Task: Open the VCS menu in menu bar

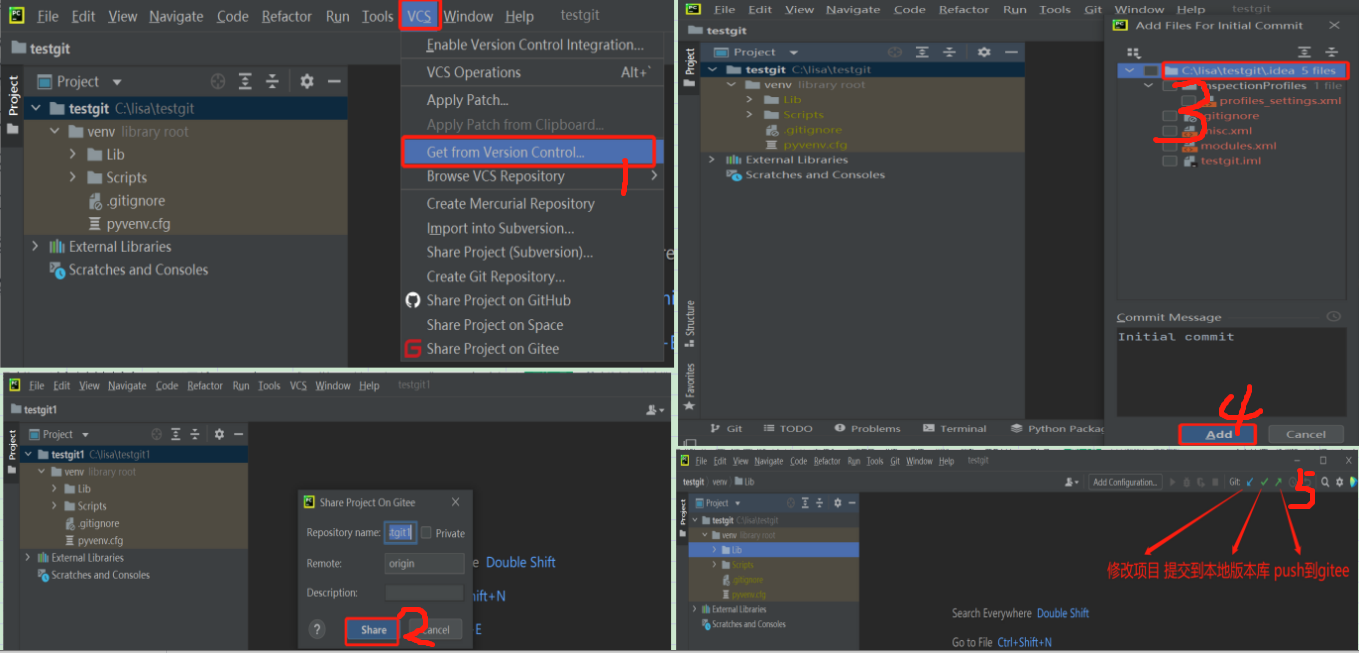Action: point(419,16)
